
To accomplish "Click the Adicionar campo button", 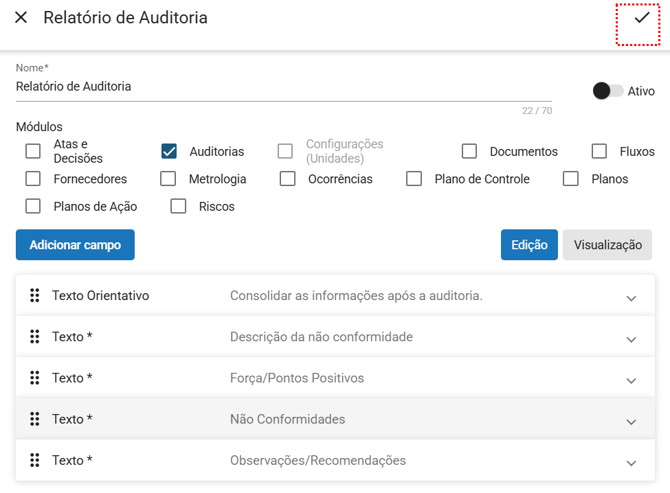I will 75,245.
